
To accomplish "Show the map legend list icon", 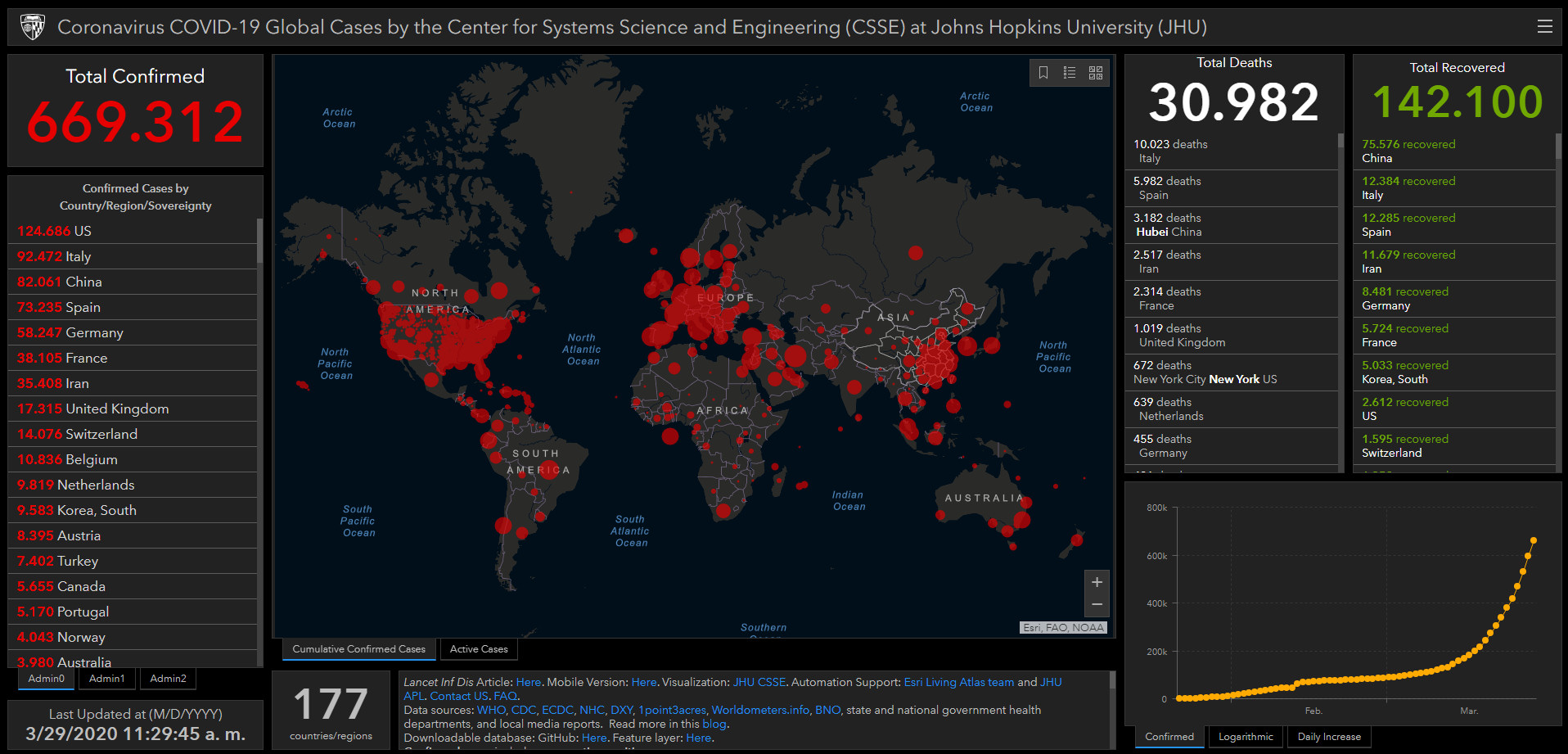I will [x=1070, y=73].
